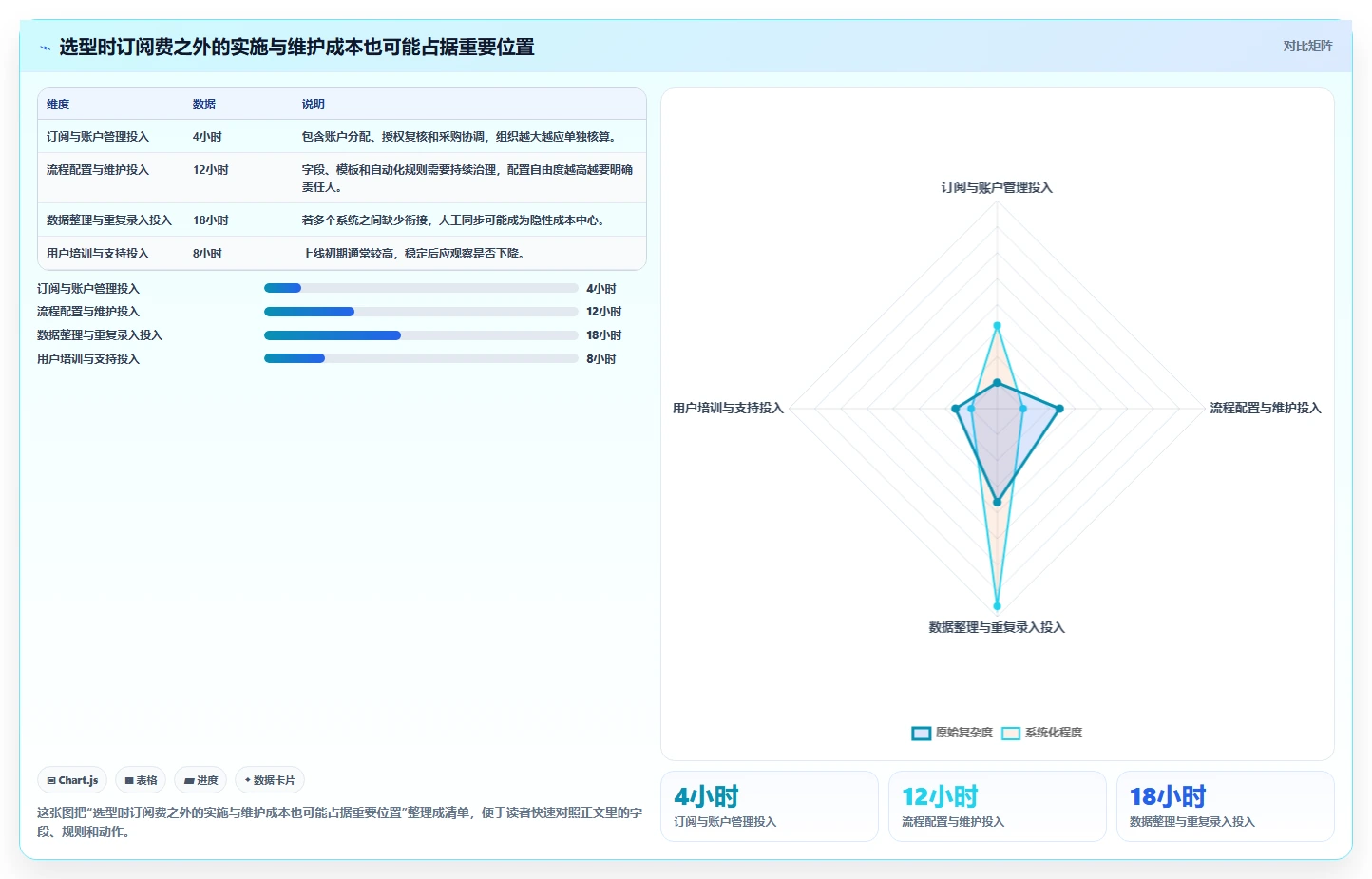
Task: Click description starting 若多个系统之间缺少衔接
Action: pos(455,220)
